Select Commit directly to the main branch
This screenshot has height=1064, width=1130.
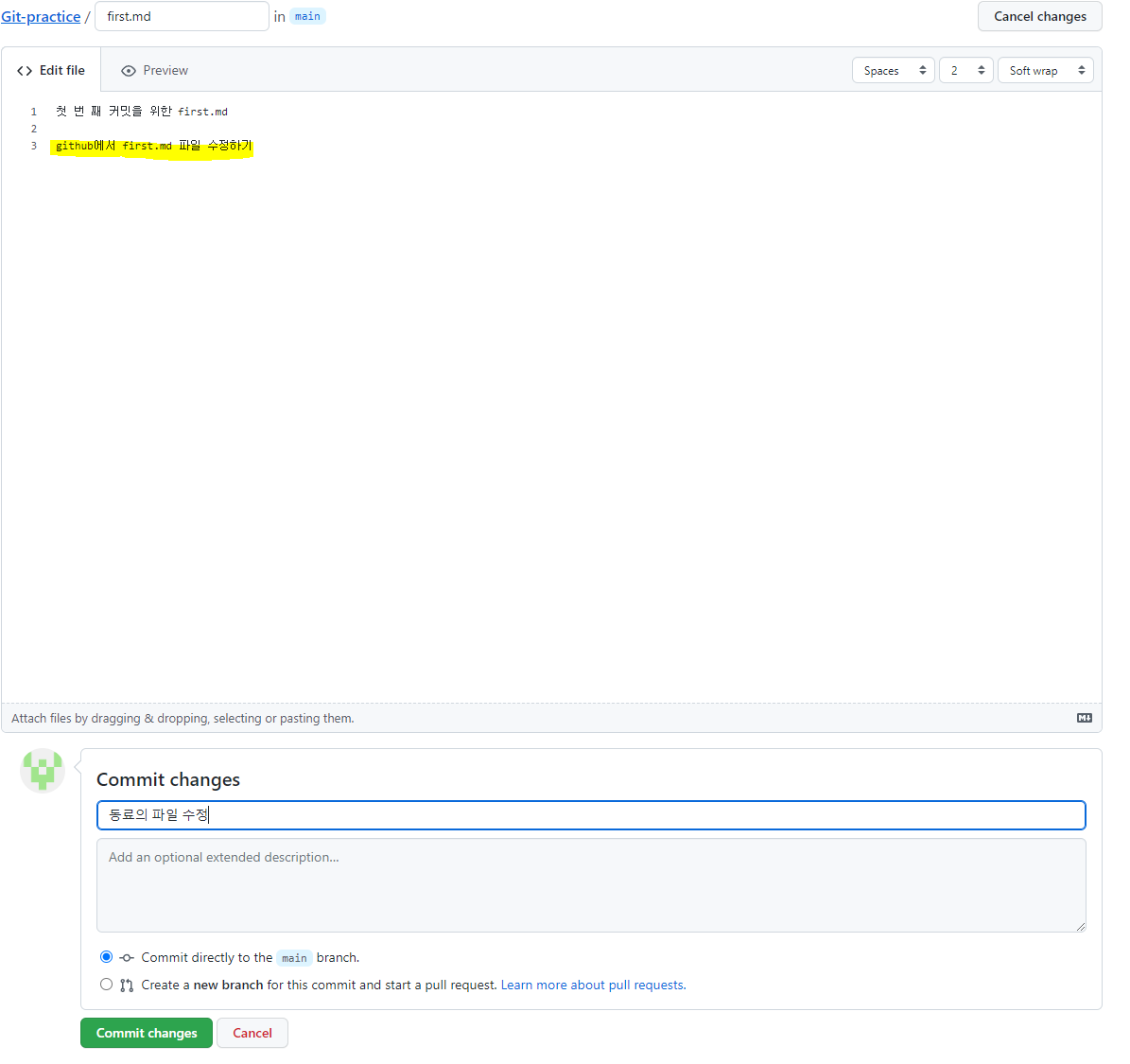[107, 956]
